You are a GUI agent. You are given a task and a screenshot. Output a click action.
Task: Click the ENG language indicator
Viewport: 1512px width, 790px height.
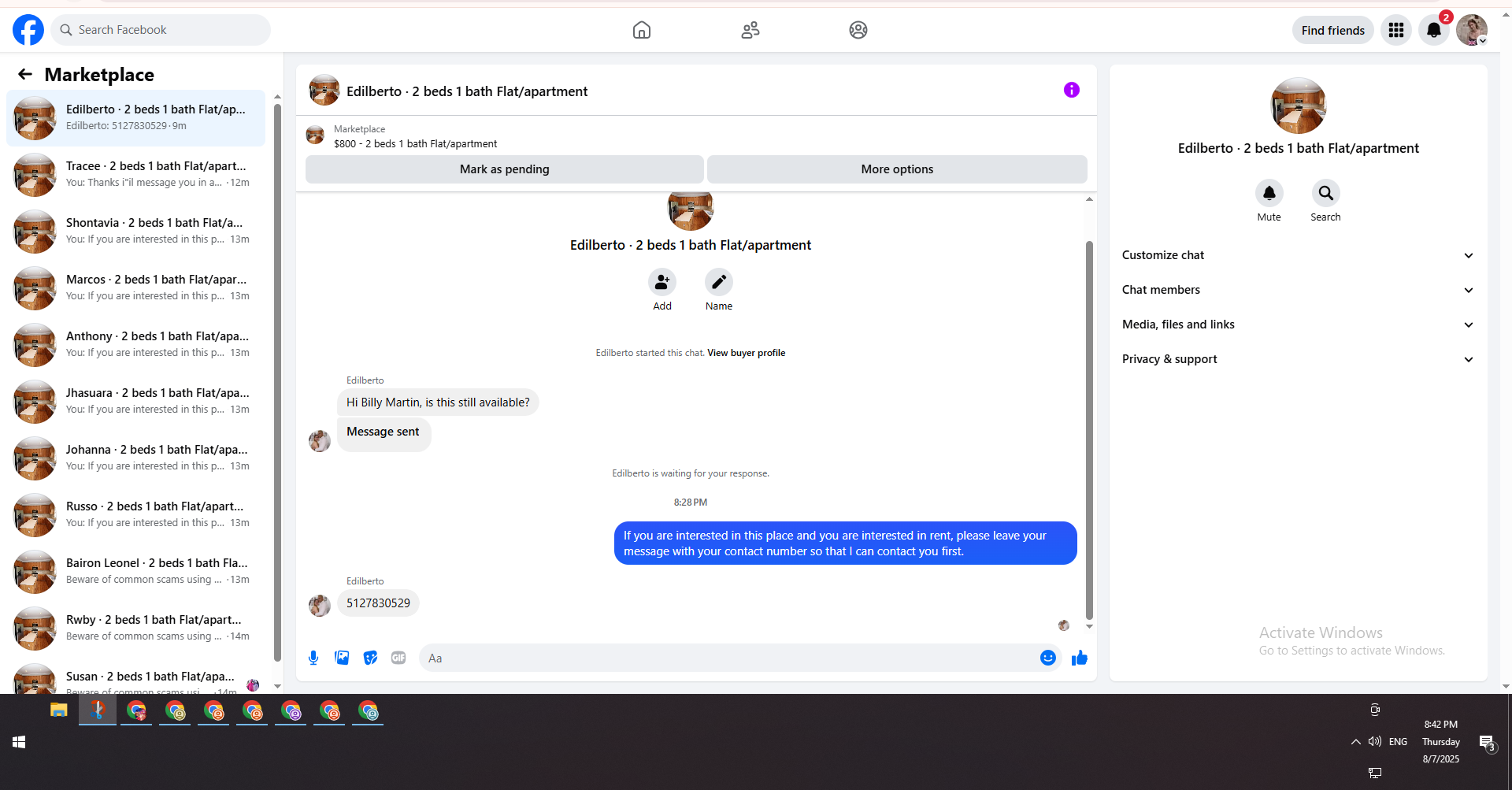1398,742
